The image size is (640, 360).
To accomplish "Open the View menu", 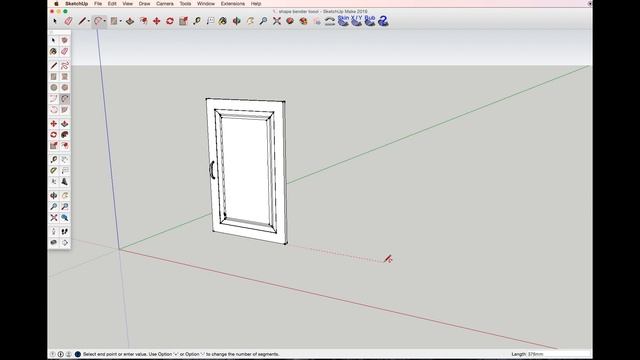I will click(x=127, y=3).
